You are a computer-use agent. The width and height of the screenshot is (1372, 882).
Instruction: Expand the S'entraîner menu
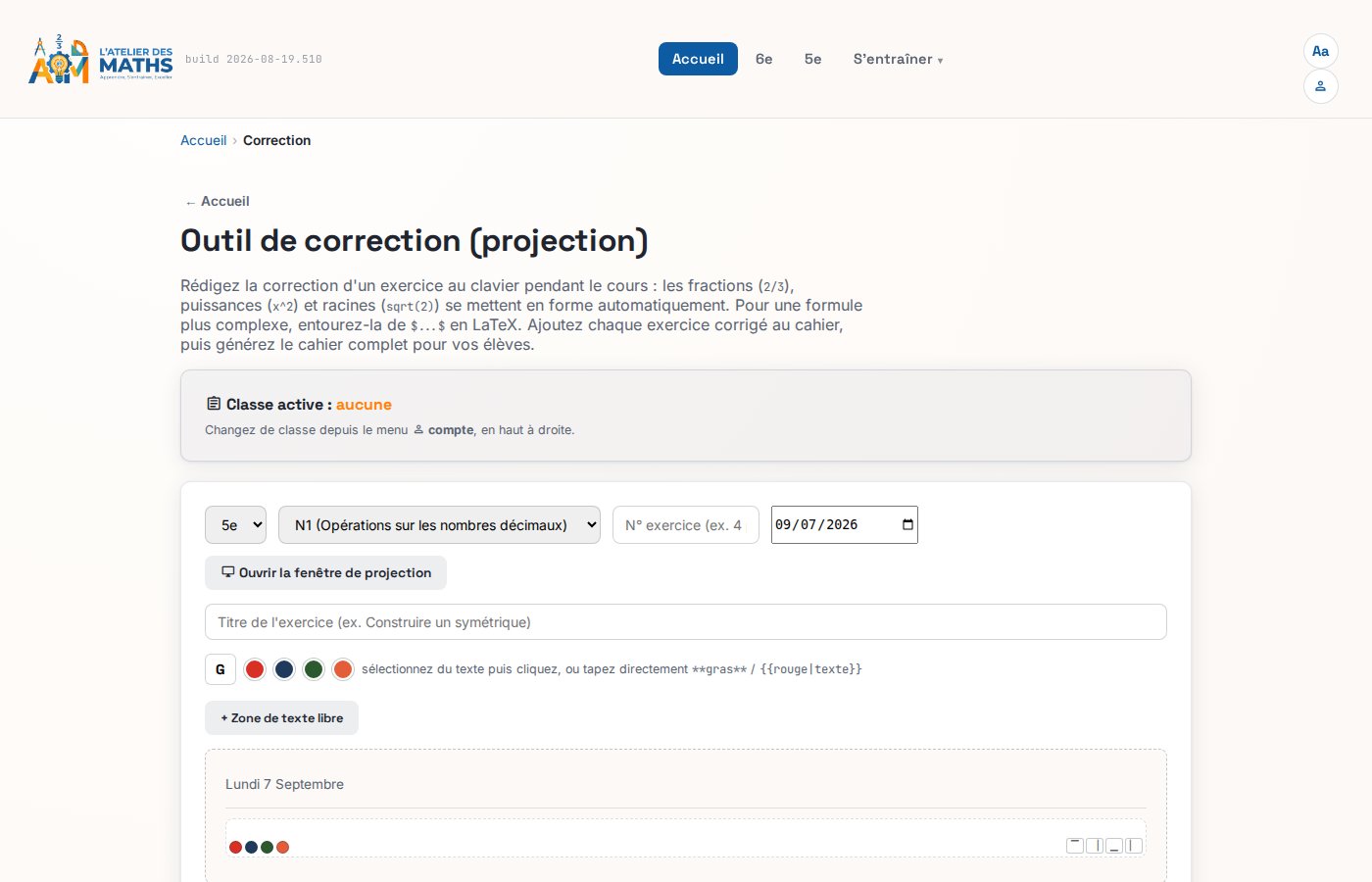pos(898,59)
